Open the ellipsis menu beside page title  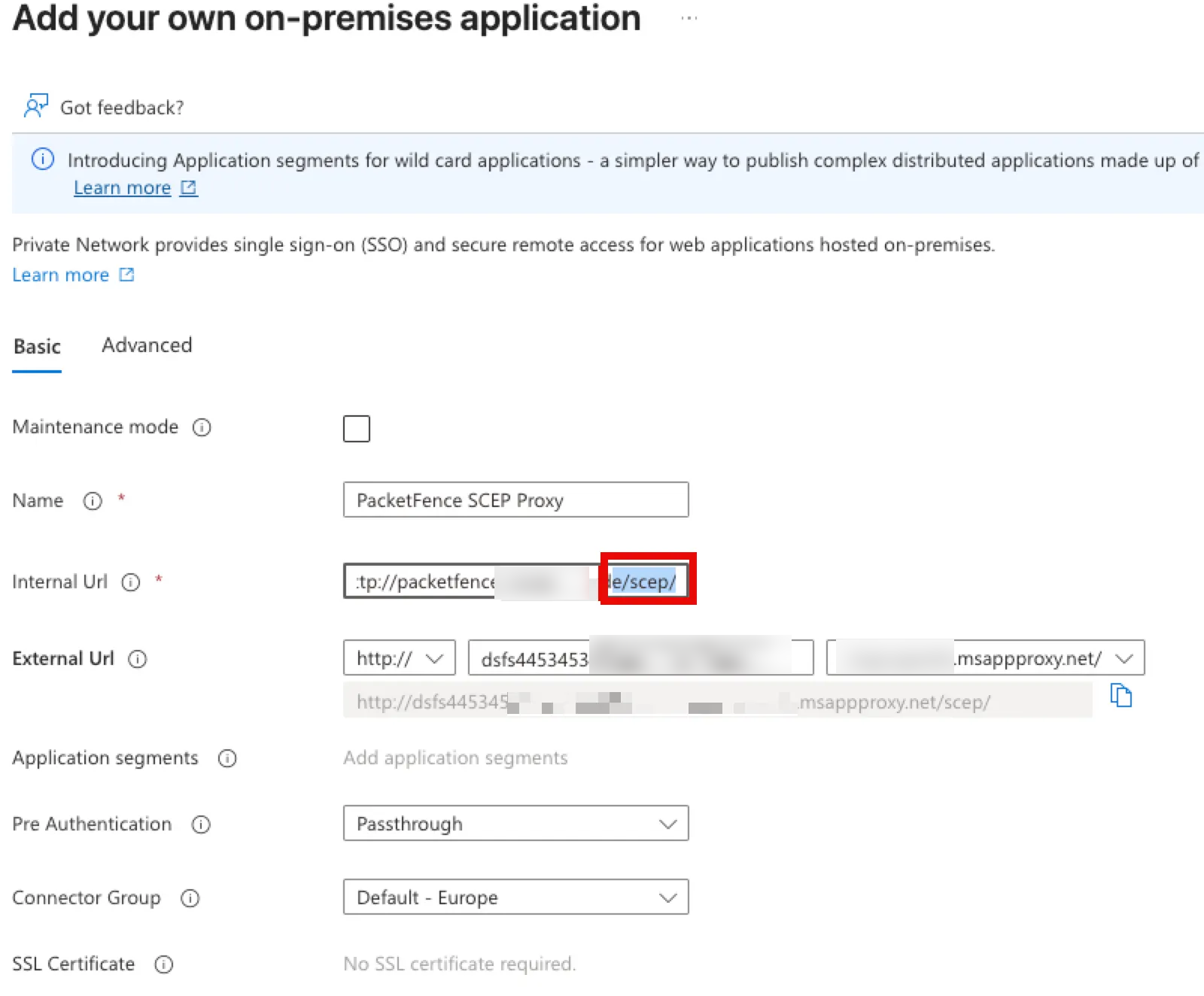pos(688,18)
